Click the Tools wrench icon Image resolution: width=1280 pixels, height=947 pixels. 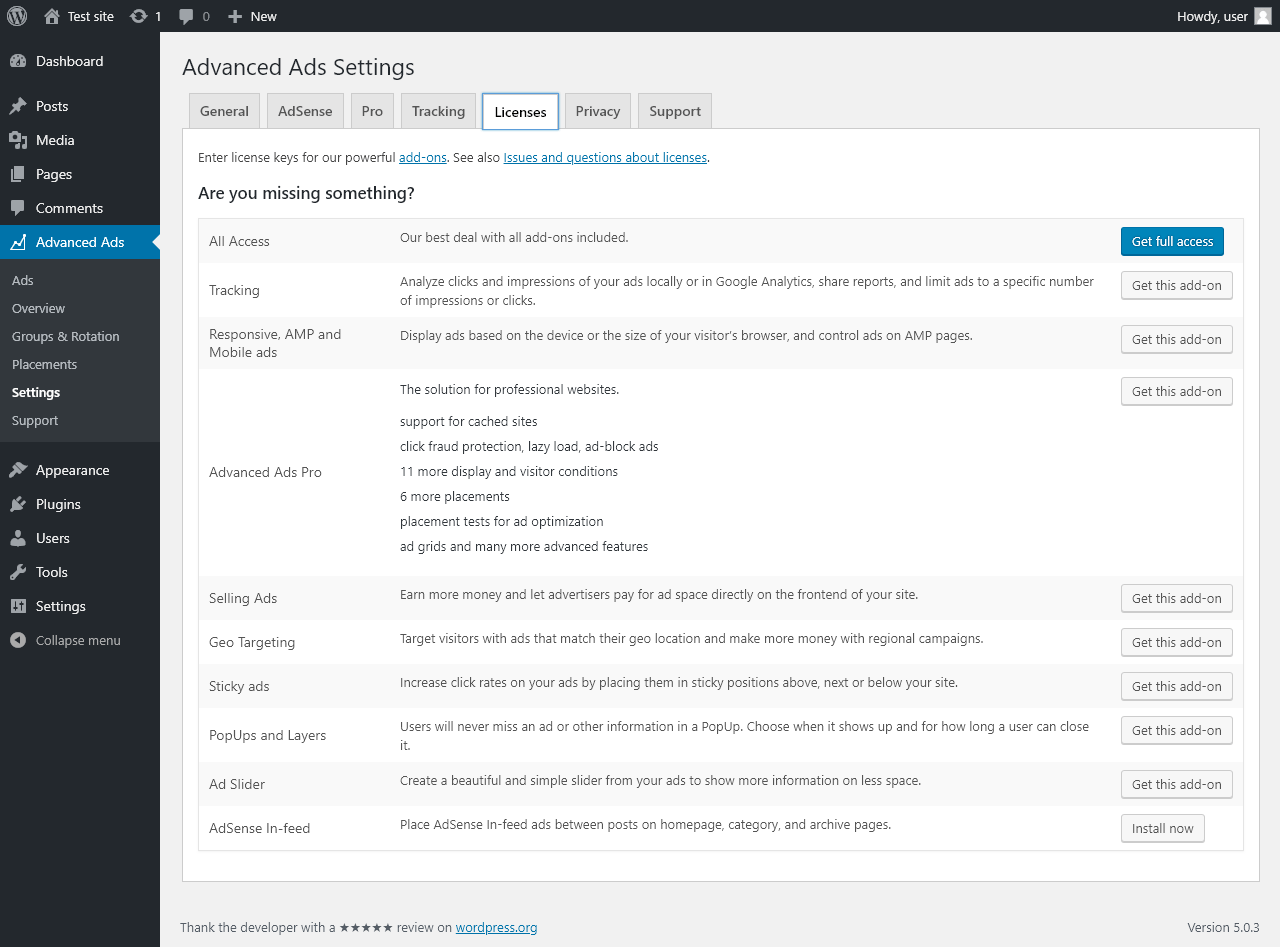point(18,572)
